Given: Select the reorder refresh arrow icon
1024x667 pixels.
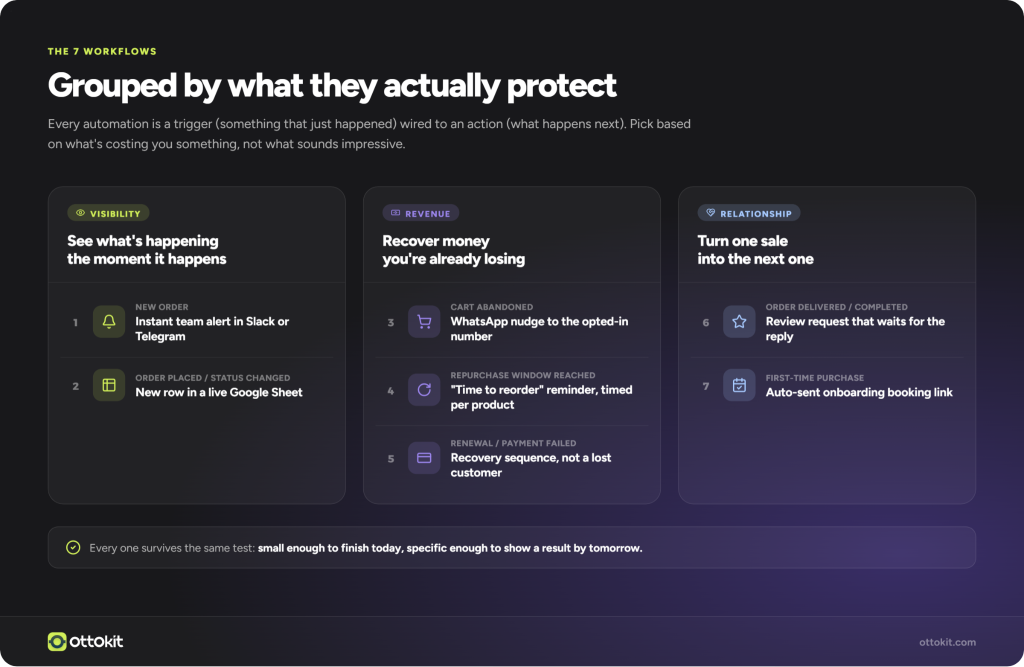Looking at the screenshot, I should [424, 390].
